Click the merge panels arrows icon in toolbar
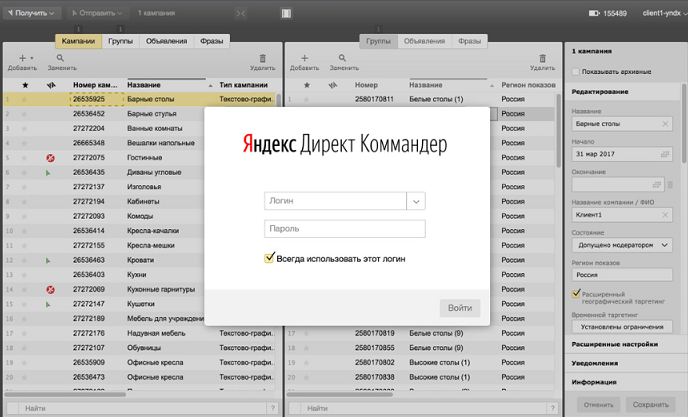688x417 pixels. (240, 13)
